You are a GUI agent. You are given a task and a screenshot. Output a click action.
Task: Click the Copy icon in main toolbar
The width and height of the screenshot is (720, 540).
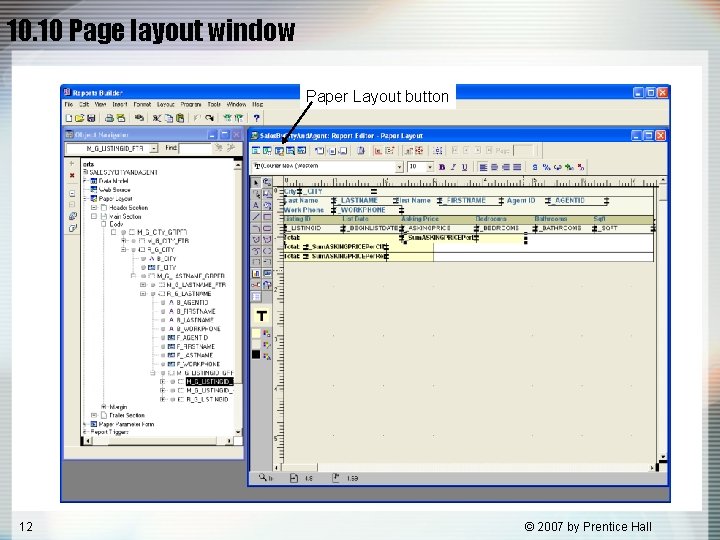tap(169, 118)
